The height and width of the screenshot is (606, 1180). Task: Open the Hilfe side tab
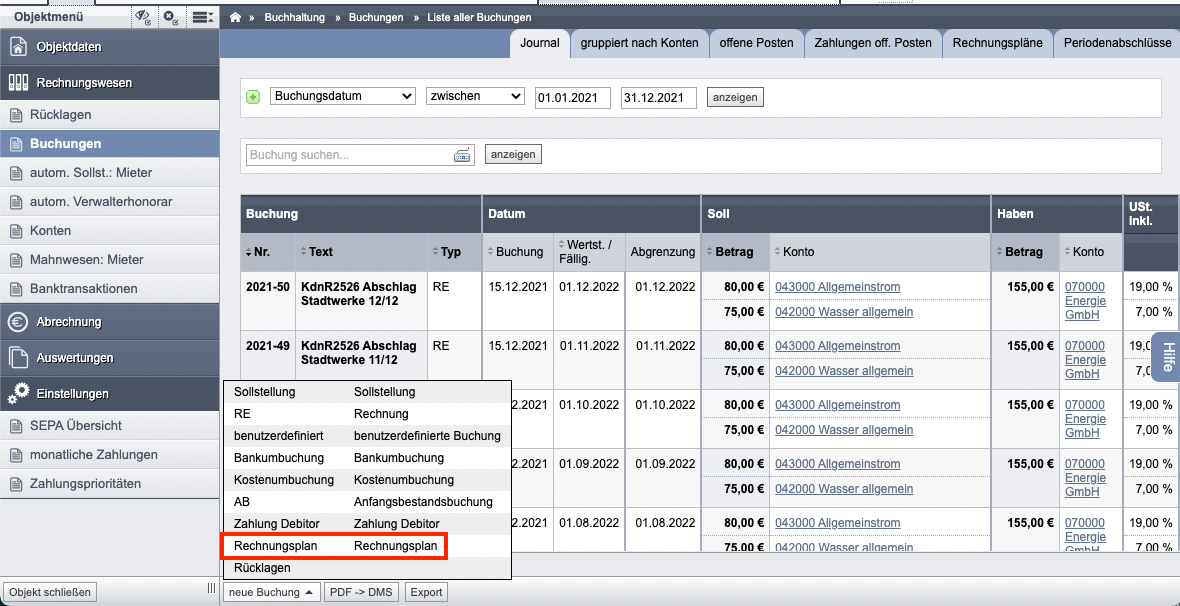(x=1167, y=358)
